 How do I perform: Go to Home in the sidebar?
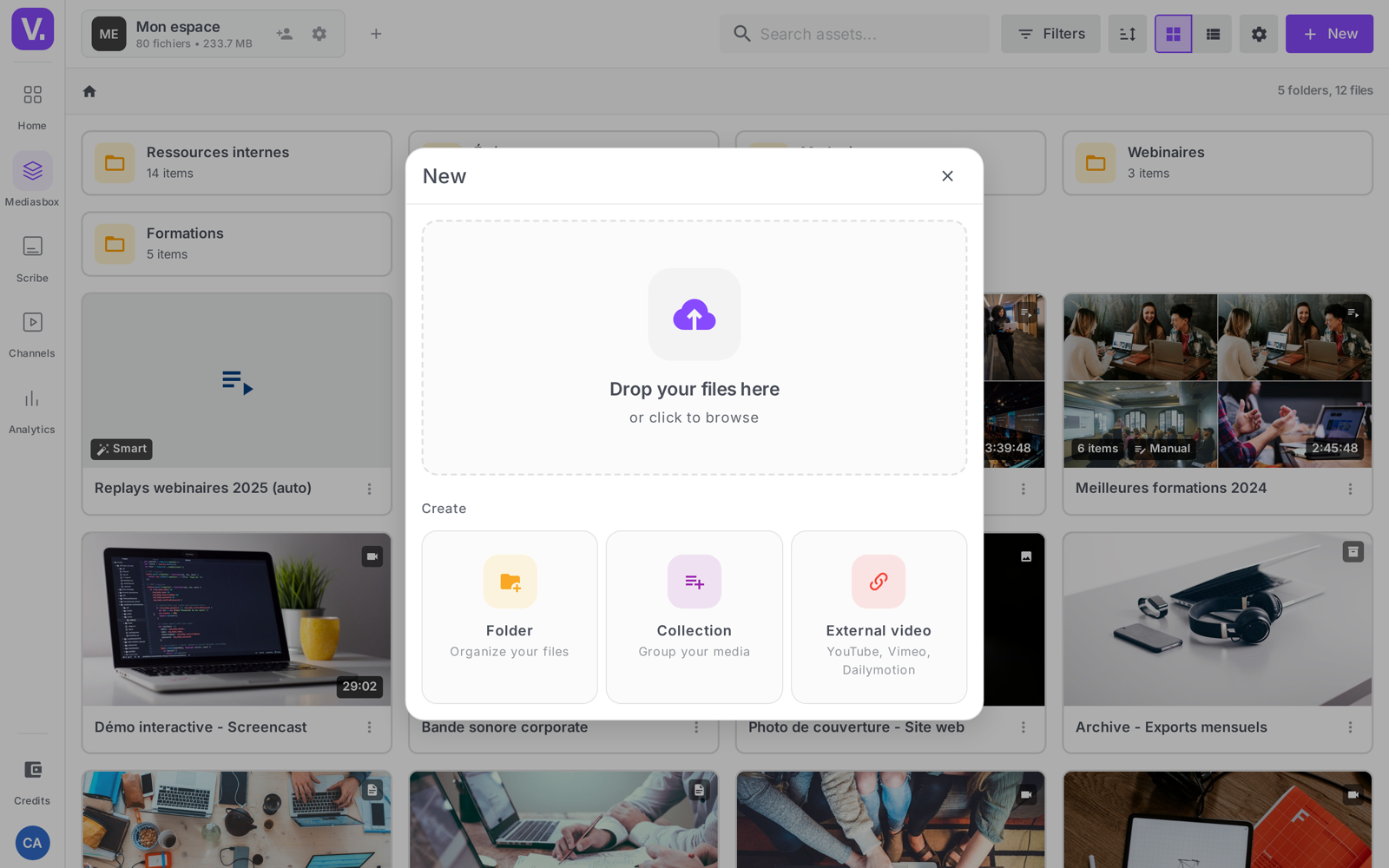(32, 106)
